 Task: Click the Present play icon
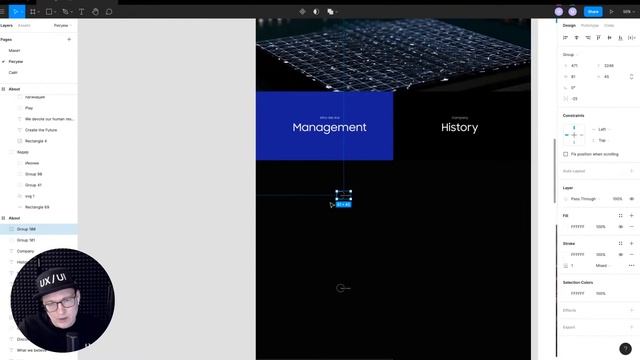coord(611,12)
